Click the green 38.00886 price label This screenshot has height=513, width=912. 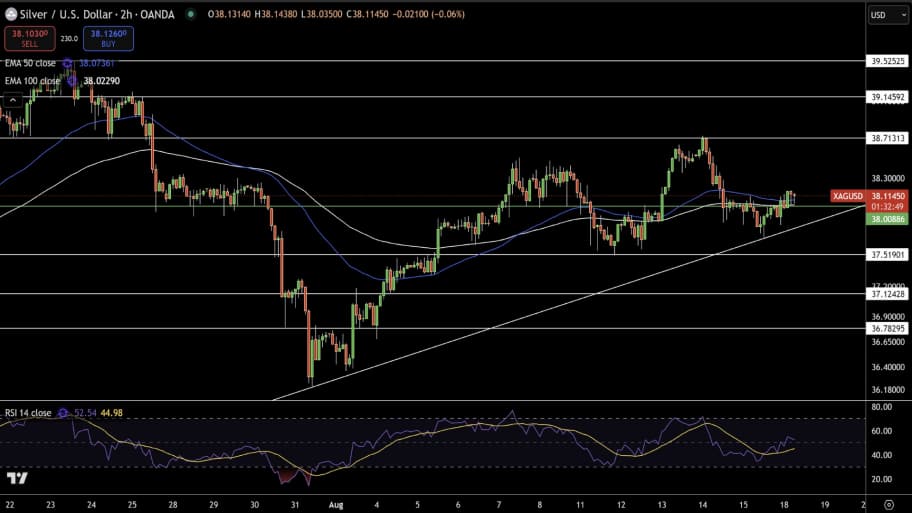888,219
